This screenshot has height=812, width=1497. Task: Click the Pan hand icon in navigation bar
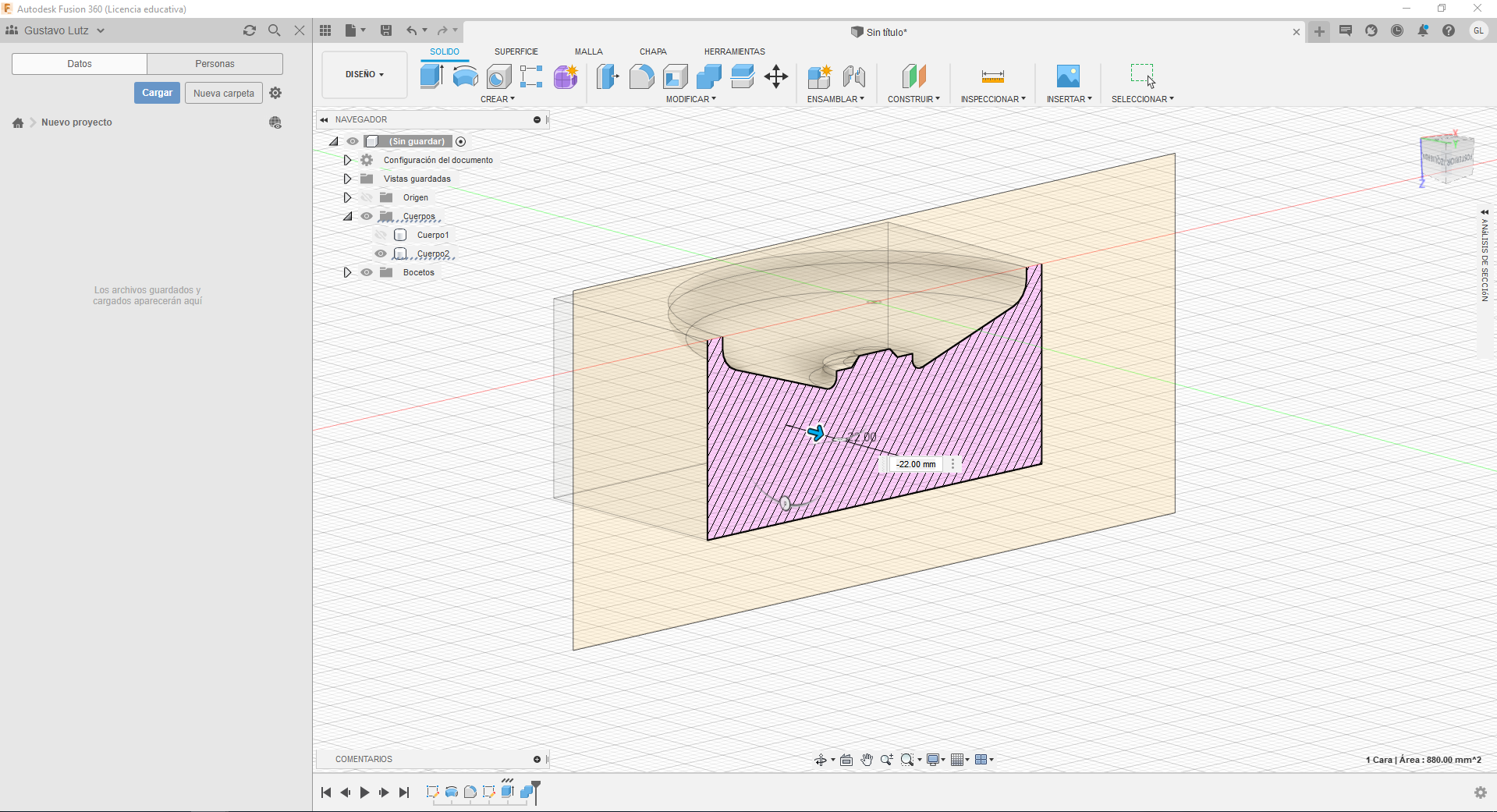(x=867, y=760)
